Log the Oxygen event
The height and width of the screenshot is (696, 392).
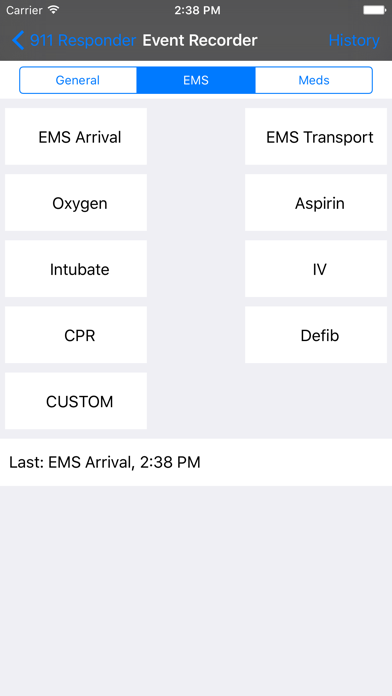[x=76, y=203]
